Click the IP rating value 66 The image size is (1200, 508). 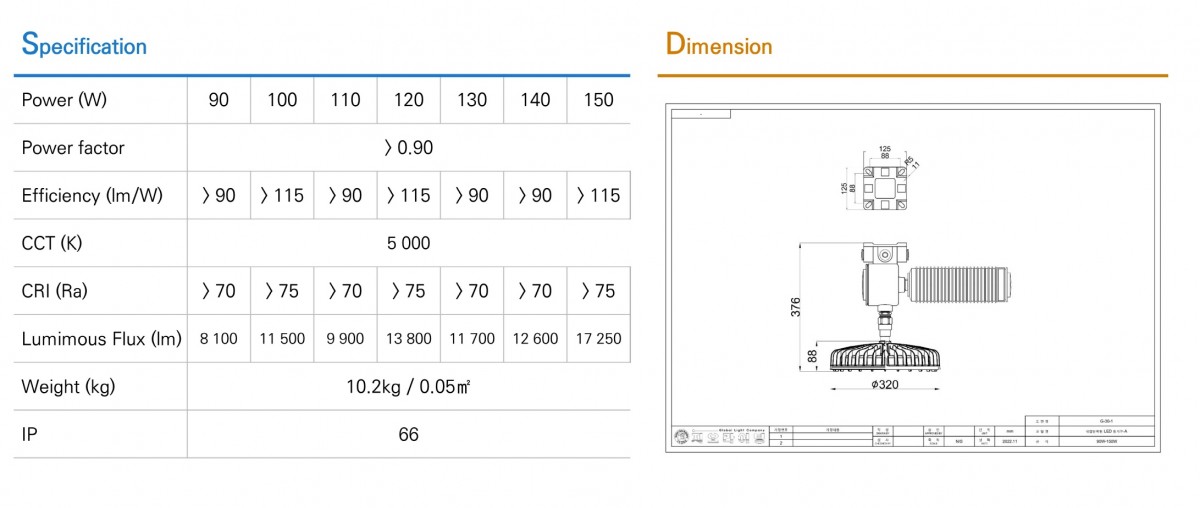[408, 434]
